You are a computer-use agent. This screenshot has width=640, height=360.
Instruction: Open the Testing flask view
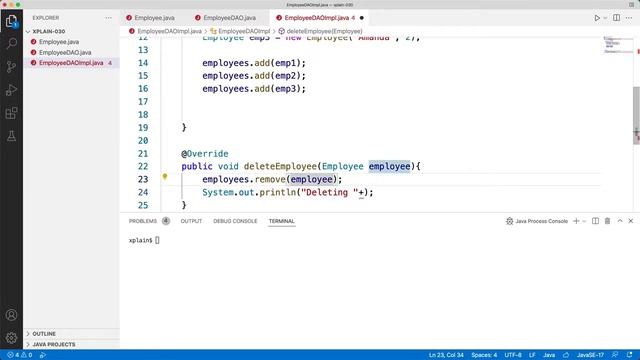click(11, 136)
